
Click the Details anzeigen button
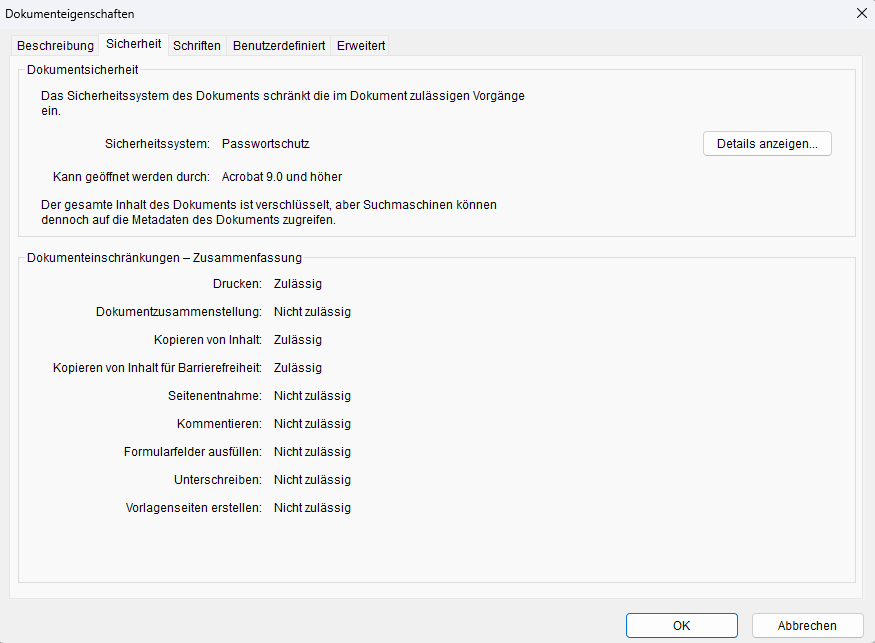point(767,144)
